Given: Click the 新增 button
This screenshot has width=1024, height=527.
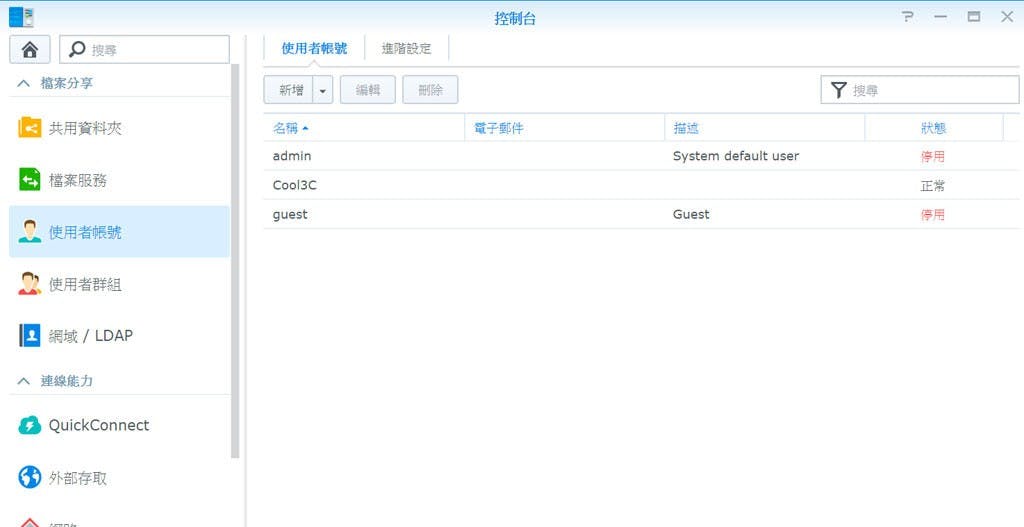Looking at the screenshot, I should click(291, 90).
